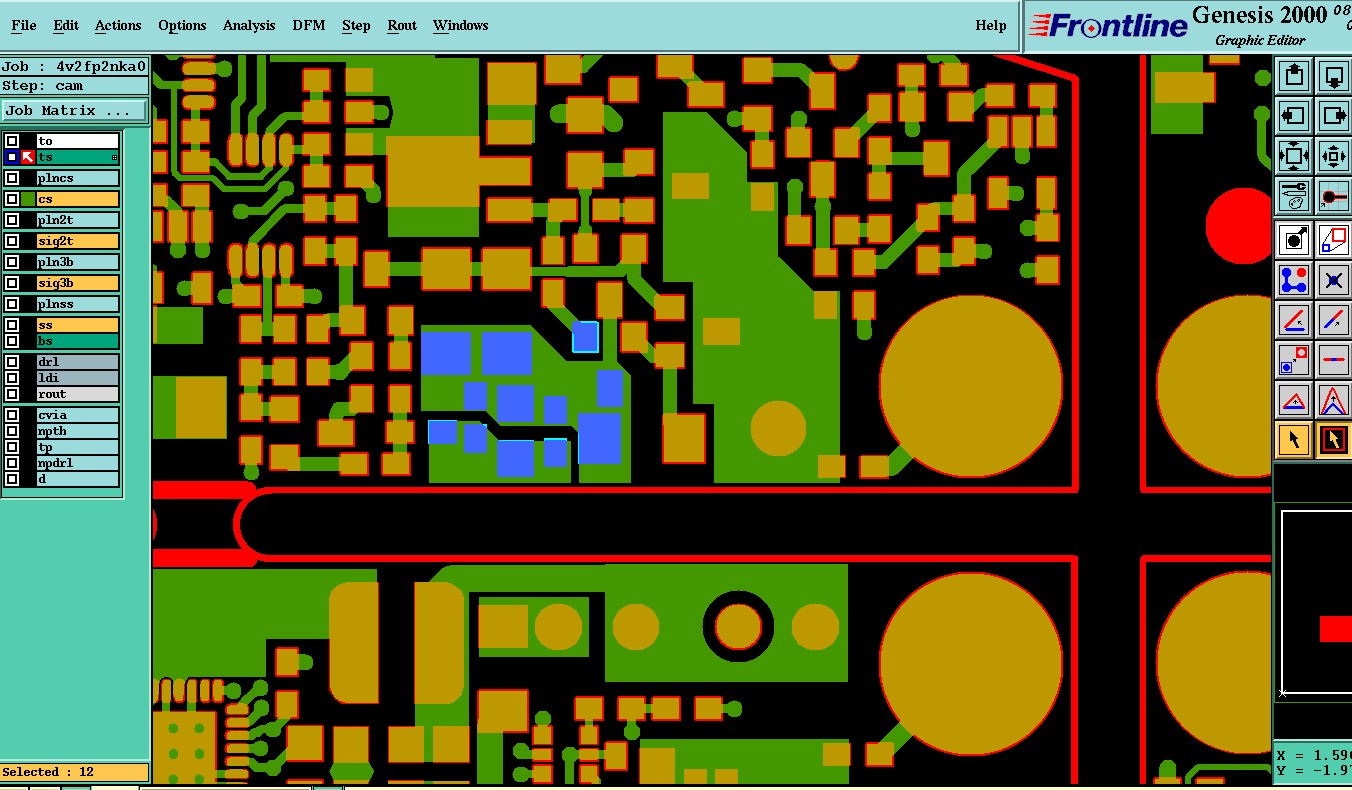Screen dimensions: 1352x790
Task: Toggle the 'rout' layer display checkbox
Action: tap(12, 394)
